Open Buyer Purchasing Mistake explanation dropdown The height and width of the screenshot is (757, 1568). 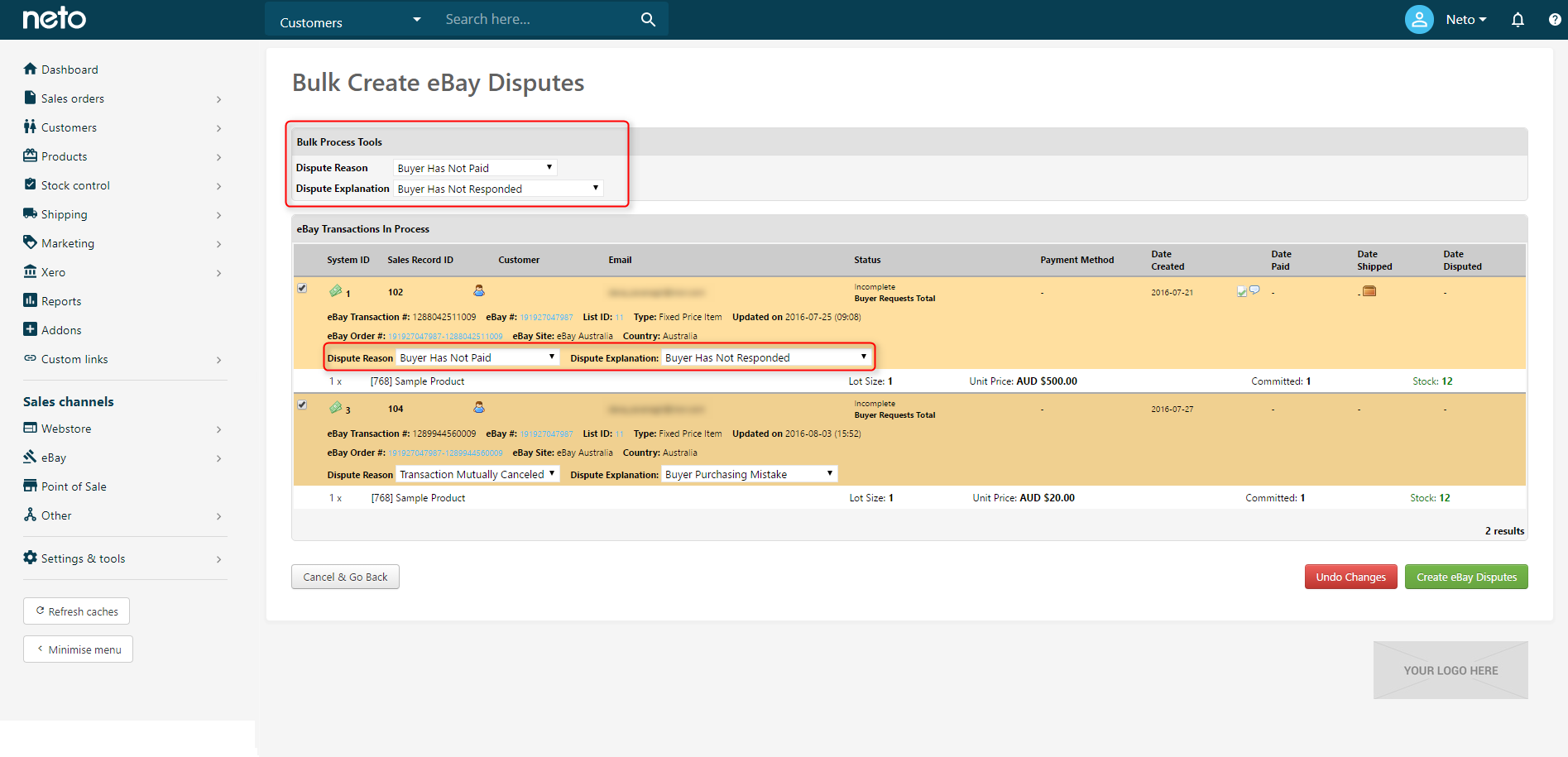750,474
